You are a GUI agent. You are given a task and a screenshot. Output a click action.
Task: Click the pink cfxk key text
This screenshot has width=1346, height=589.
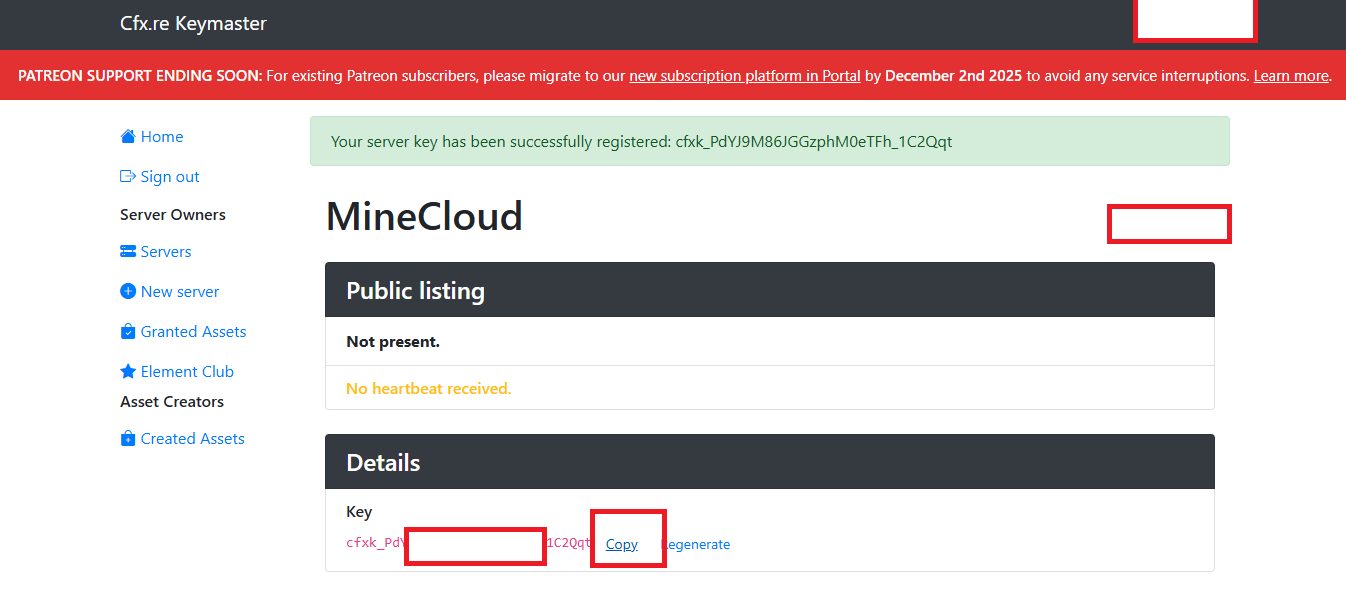click(x=469, y=543)
